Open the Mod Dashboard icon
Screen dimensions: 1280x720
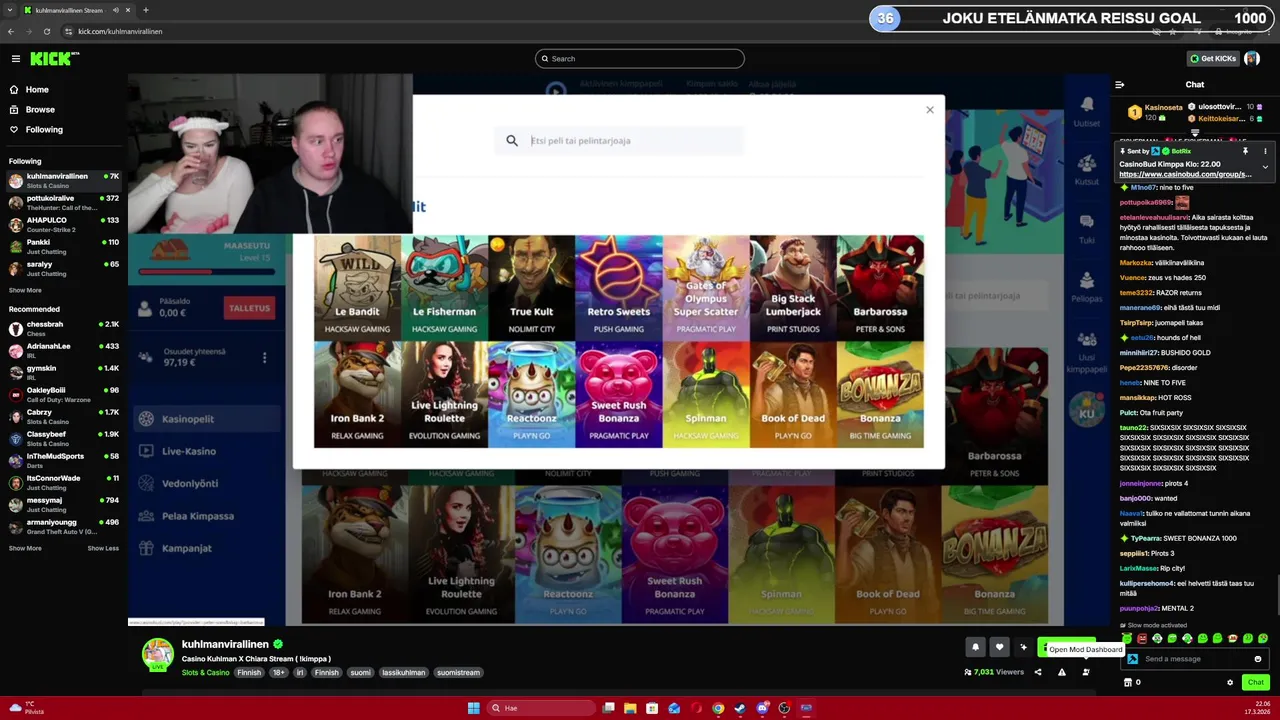(x=1086, y=672)
